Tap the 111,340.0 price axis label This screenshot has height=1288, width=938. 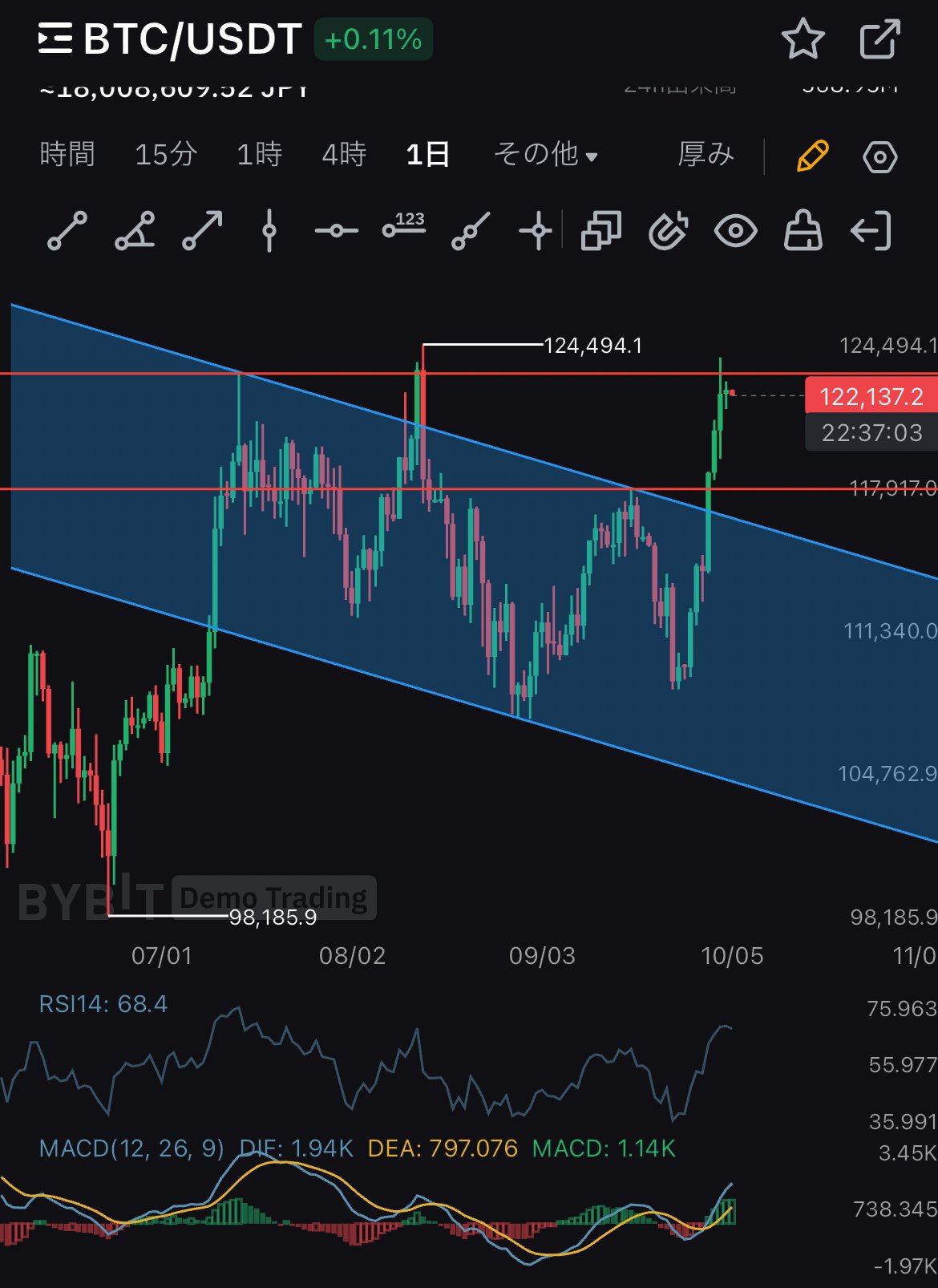[x=890, y=631]
